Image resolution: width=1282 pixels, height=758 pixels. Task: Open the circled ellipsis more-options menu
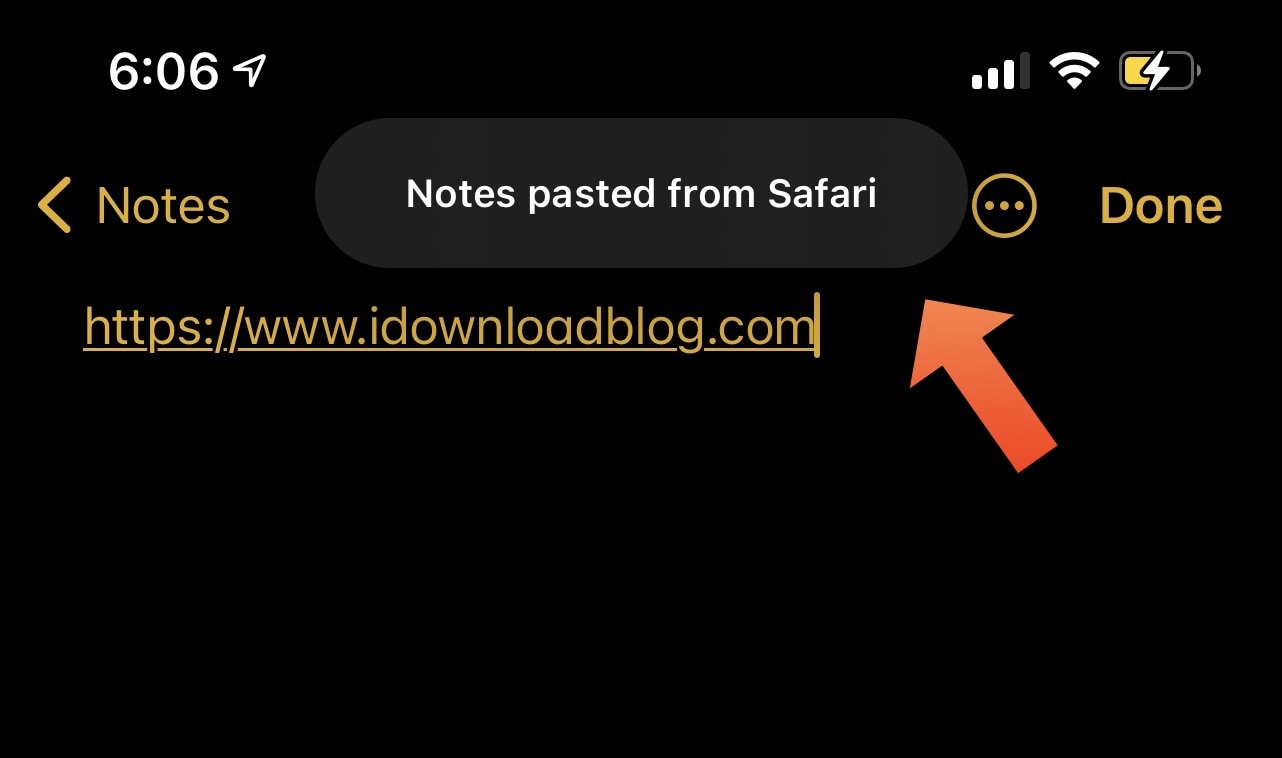coord(1004,207)
